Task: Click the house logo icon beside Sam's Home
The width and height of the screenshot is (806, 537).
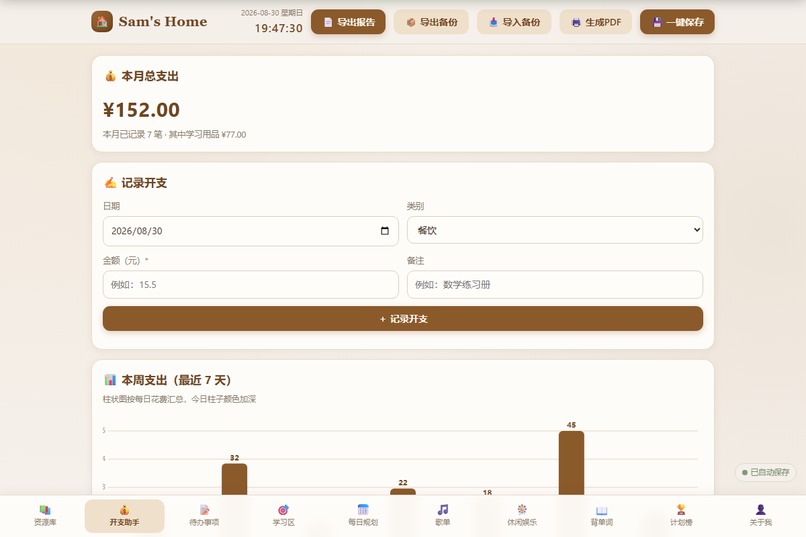Action: 102,22
